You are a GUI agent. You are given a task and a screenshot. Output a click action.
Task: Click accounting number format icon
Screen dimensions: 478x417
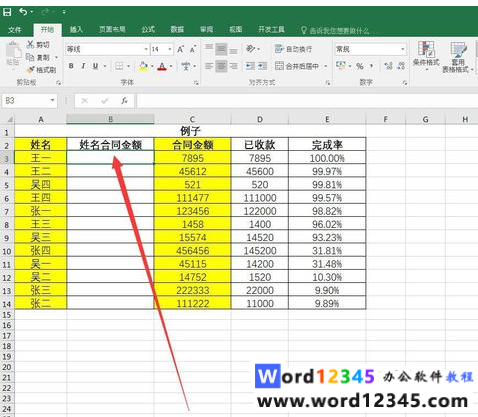point(341,66)
